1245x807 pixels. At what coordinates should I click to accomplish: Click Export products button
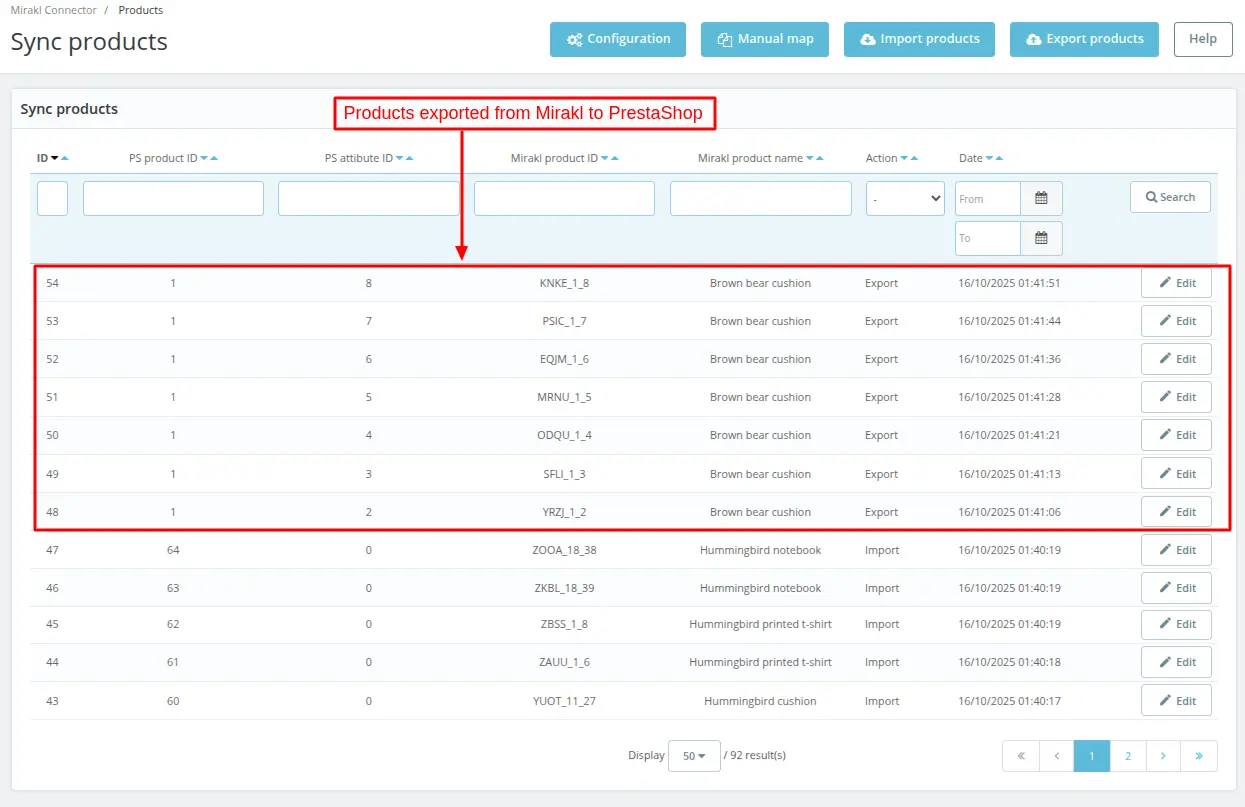(x=1084, y=39)
